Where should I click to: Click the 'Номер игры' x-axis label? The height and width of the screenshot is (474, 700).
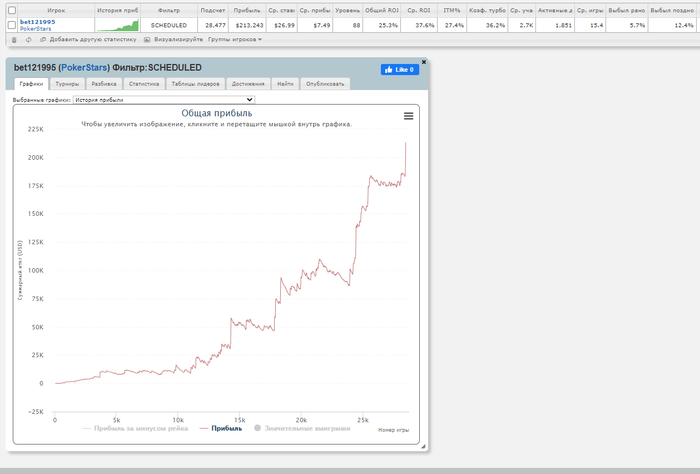click(393, 430)
